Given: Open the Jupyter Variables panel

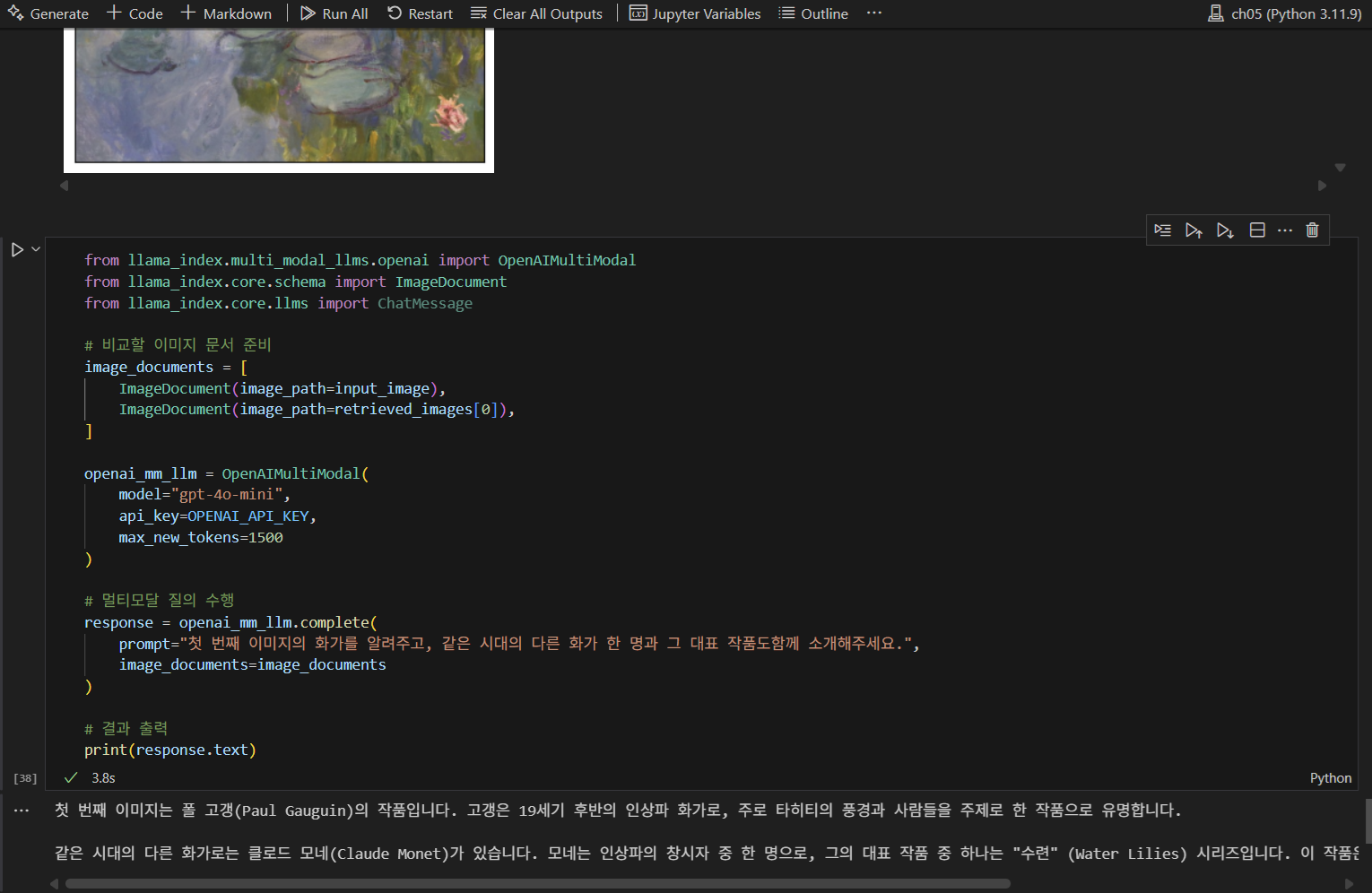Looking at the screenshot, I should tap(695, 13).
